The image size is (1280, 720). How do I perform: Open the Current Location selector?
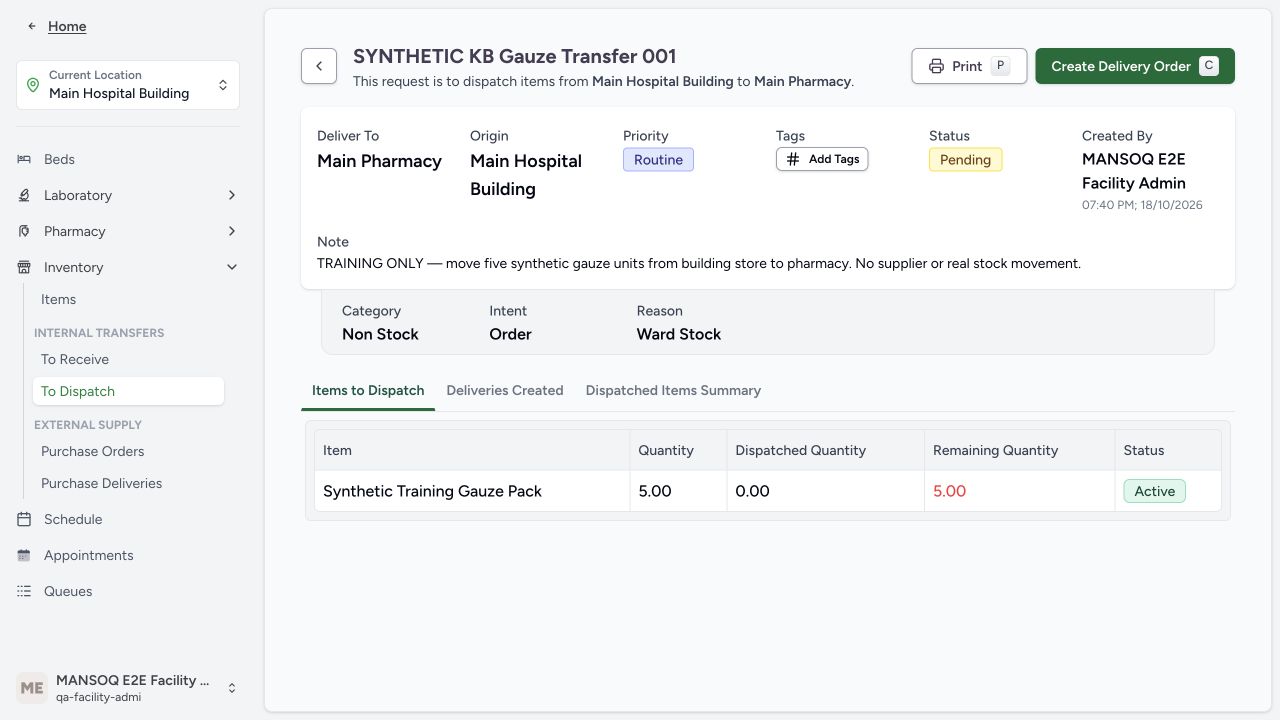pyautogui.click(x=128, y=85)
